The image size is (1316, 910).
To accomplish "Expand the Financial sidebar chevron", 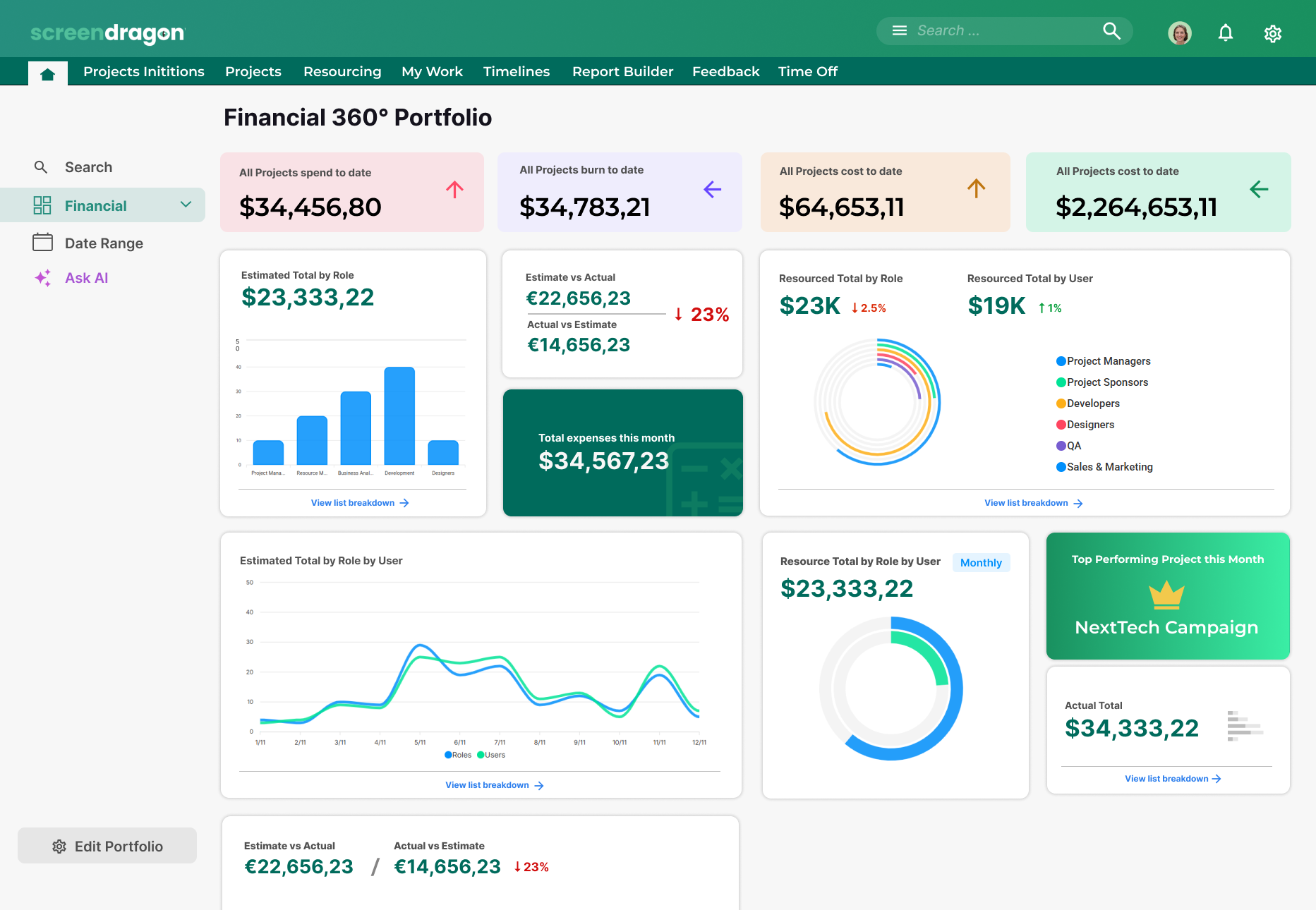I will tap(186, 205).
